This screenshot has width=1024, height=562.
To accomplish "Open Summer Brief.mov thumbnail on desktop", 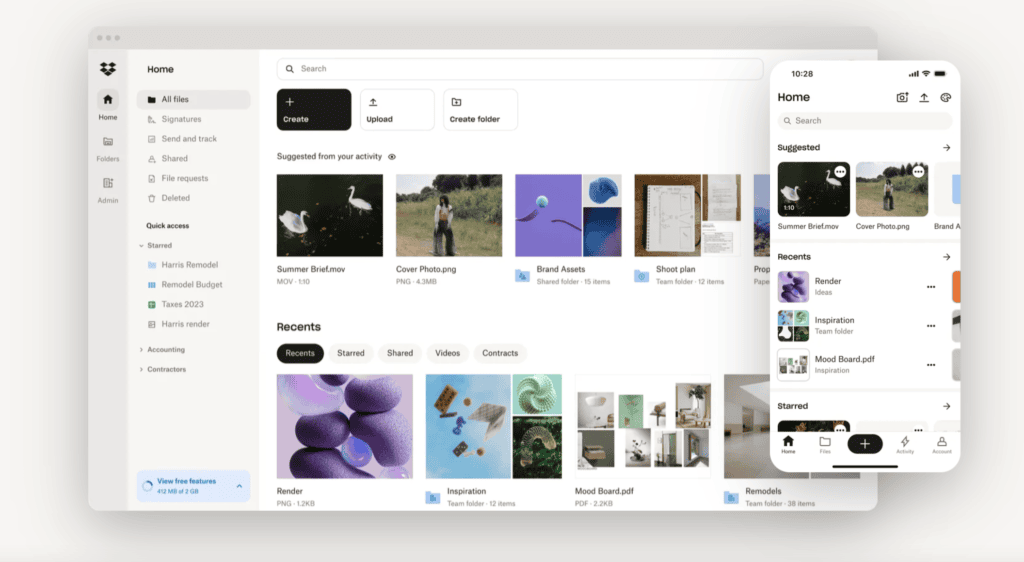I will [x=330, y=215].
